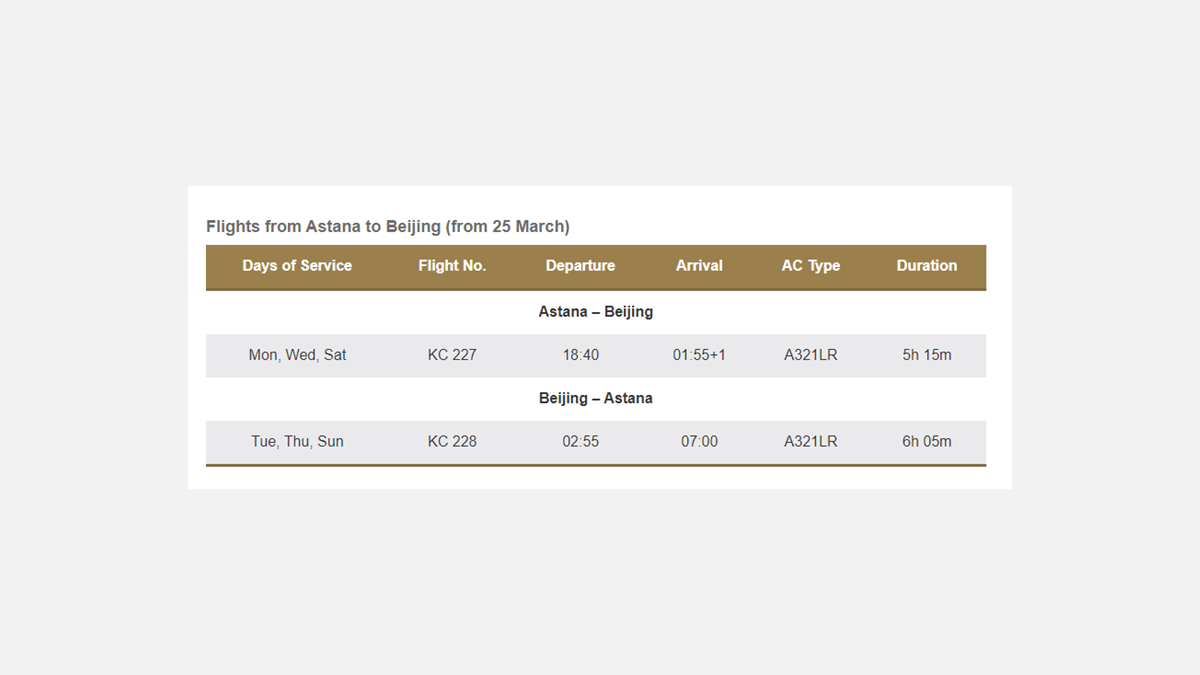Click the AC Type column header
This screenshot has height=675, width=1200.
click(810, 266)
